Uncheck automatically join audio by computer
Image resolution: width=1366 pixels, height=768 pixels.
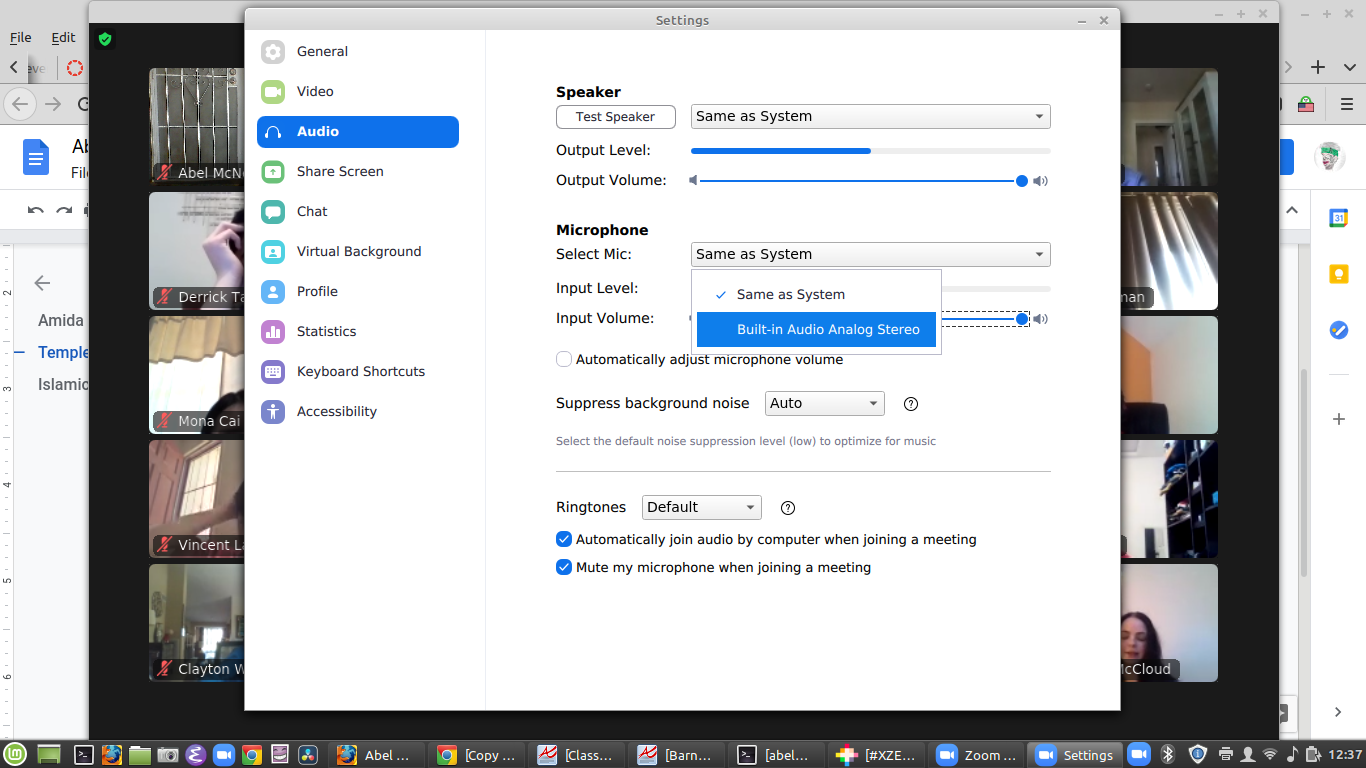(x=564, y=539)
